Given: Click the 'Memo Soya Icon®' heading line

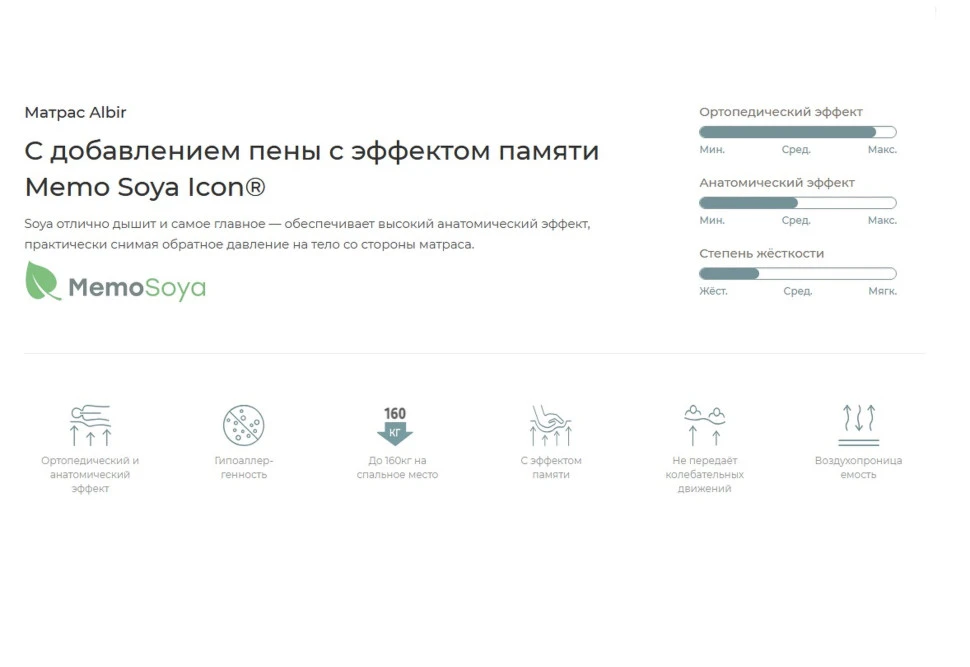Looking at the screenshot, I should pos(145,187).
